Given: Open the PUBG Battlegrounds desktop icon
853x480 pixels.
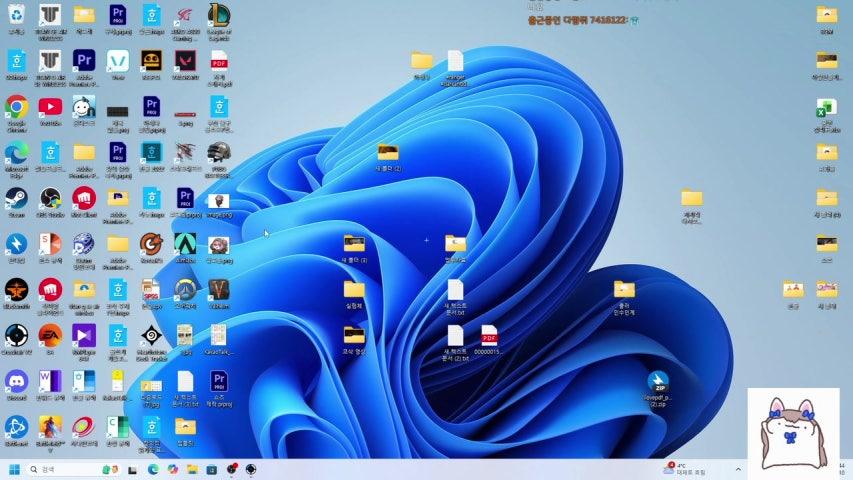Looking at the screenshot, I should pyautogui.click(x=219, y=153).
